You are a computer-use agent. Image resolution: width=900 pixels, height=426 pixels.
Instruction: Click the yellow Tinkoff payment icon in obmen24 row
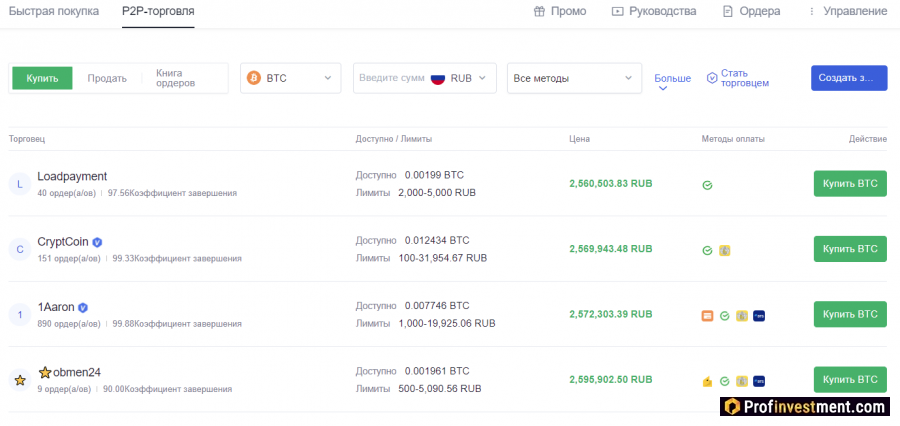(742, 381)
